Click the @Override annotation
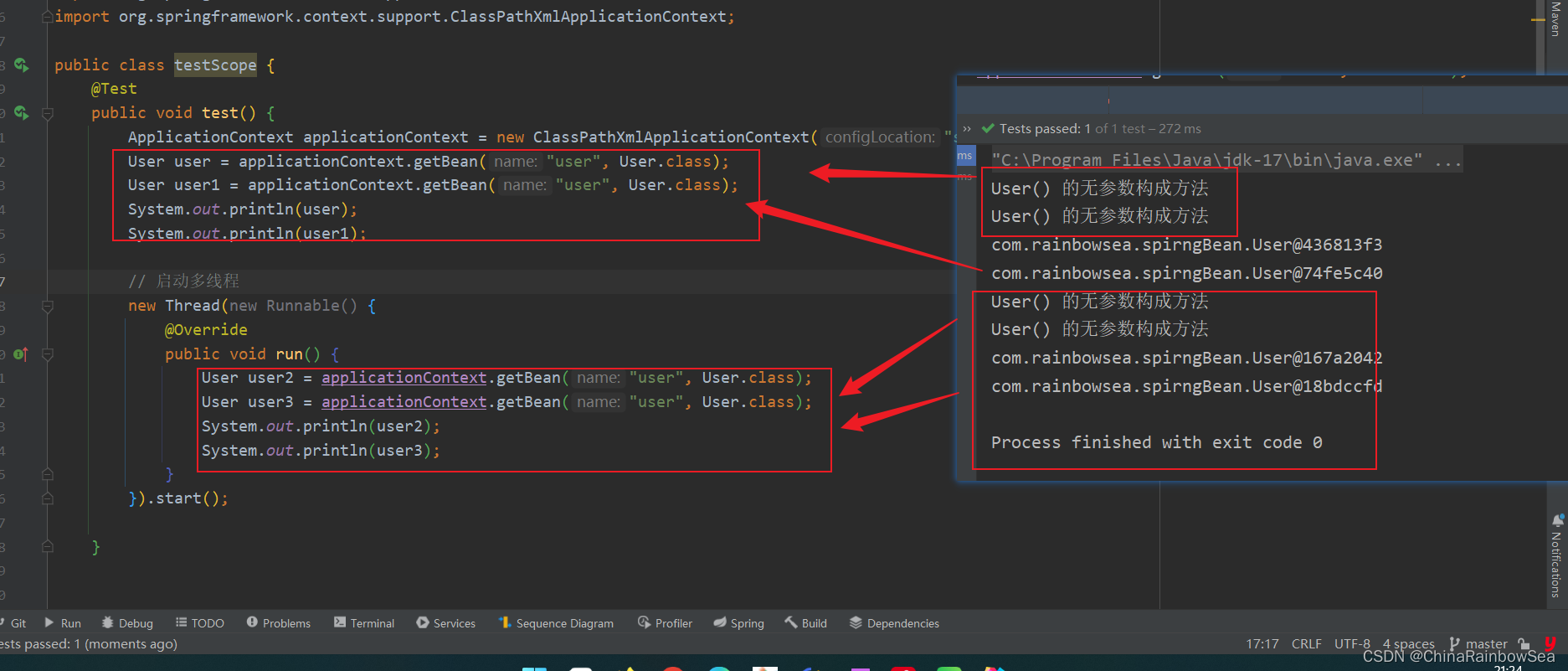Image resolution: width=1568 pixels, height=671 pixels. point(206,330)
